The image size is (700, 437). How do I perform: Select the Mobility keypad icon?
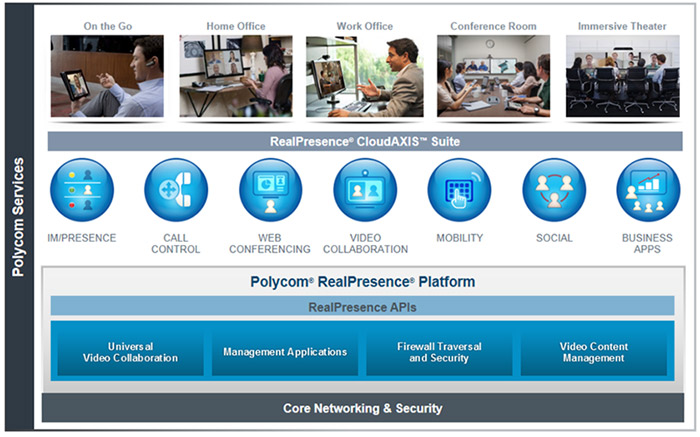pyautogui.click(x=459, y=190)
